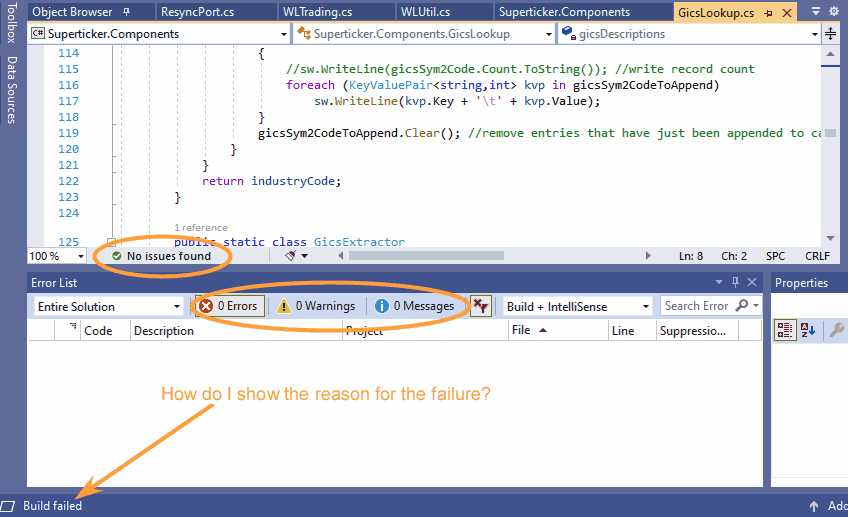Image resolution: width=848 pixels, height=517 pixels.
Task: Click the Build failed status icon
Action: tap(9, 506)
